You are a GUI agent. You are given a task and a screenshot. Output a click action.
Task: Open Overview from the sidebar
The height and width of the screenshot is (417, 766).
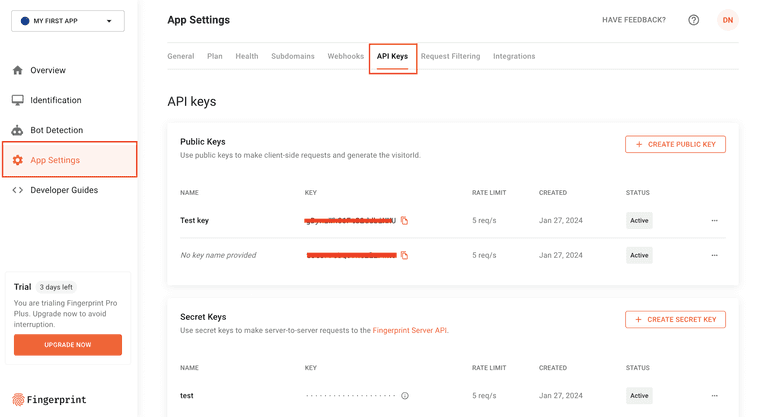pyautogui.click(x=47, y=71)
